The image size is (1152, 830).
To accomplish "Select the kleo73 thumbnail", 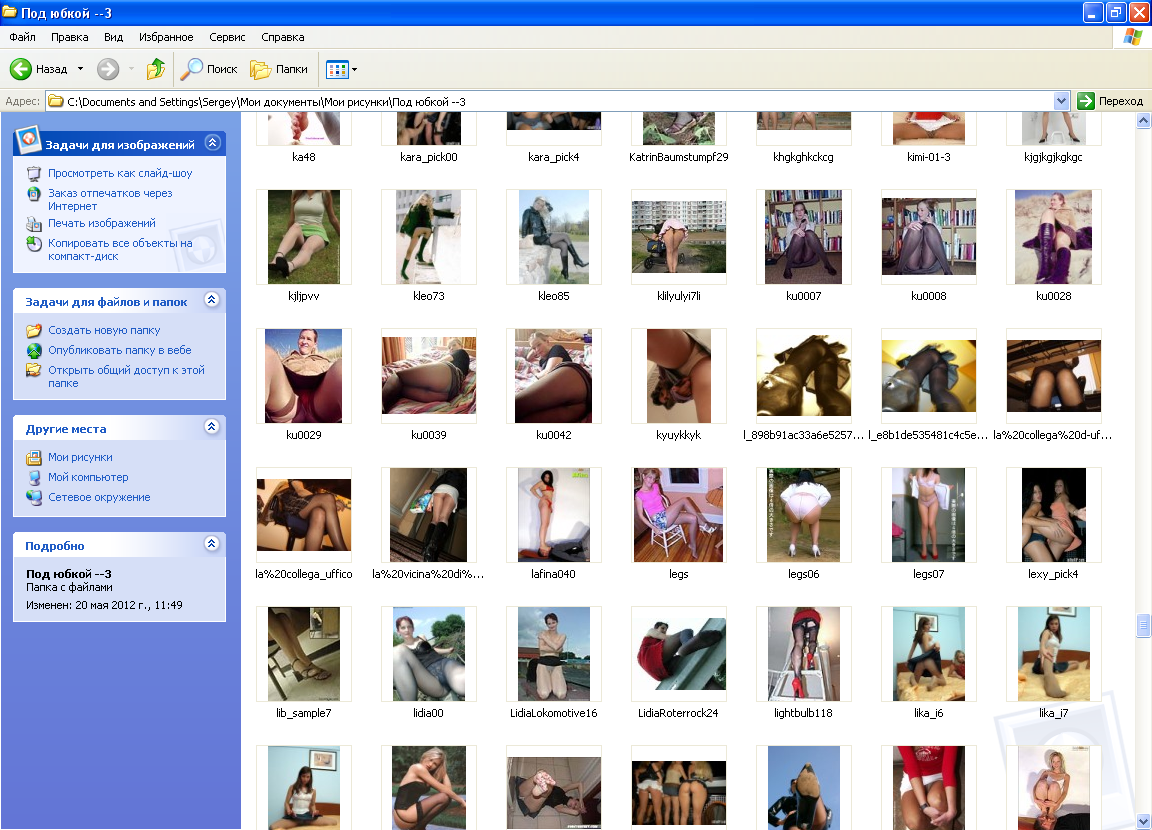I will (429, 237).
